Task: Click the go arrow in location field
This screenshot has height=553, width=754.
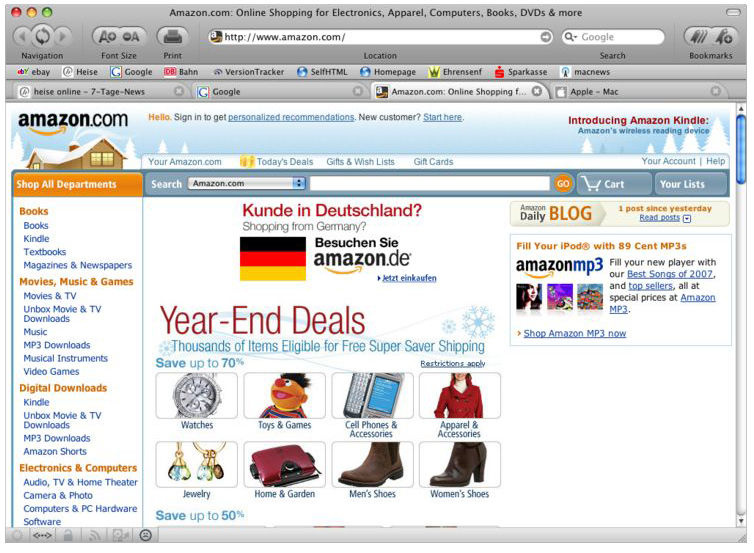Action: pos(546,37)
